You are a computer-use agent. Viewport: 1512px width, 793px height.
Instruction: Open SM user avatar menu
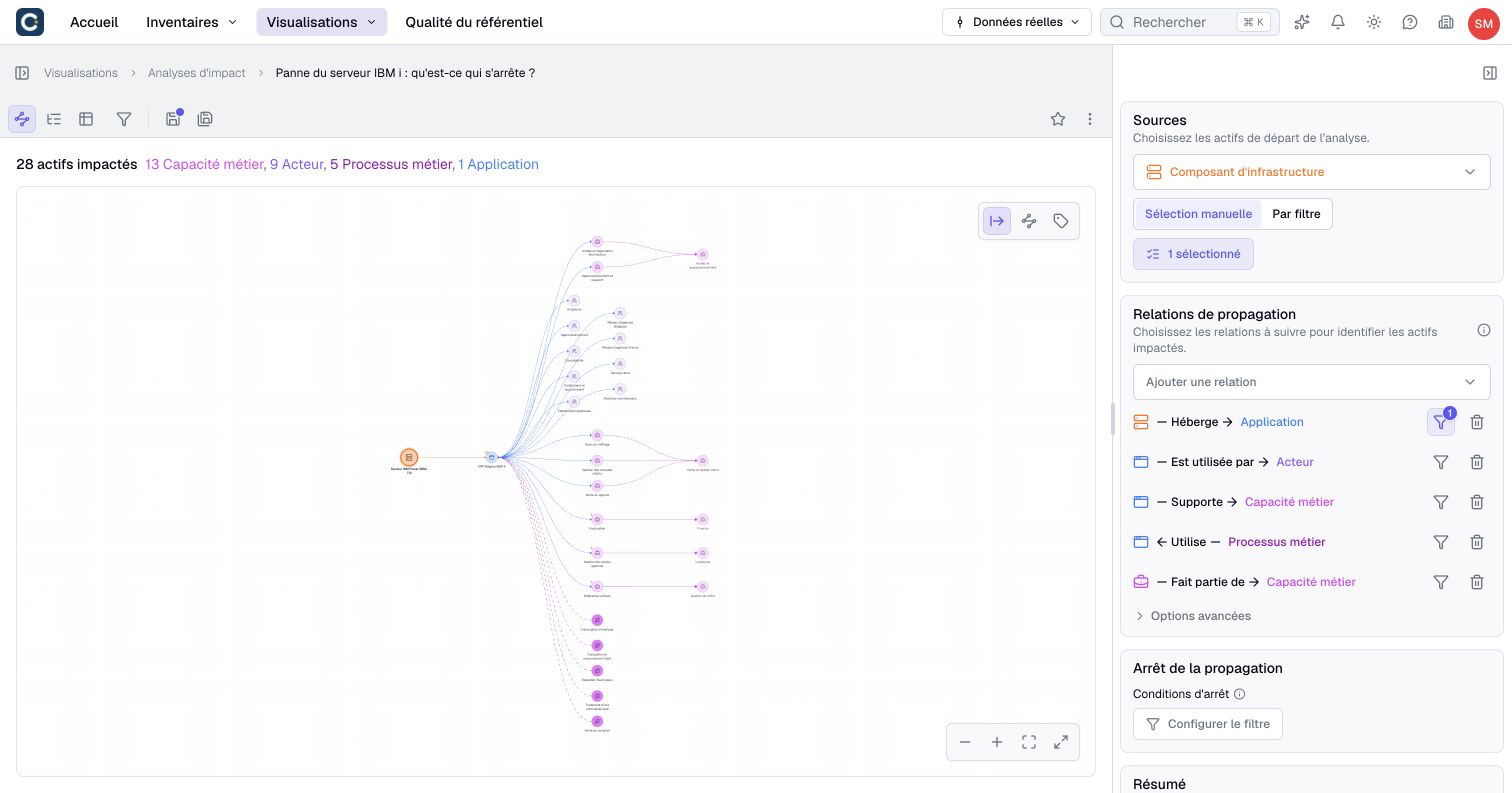pos(1484,22)
